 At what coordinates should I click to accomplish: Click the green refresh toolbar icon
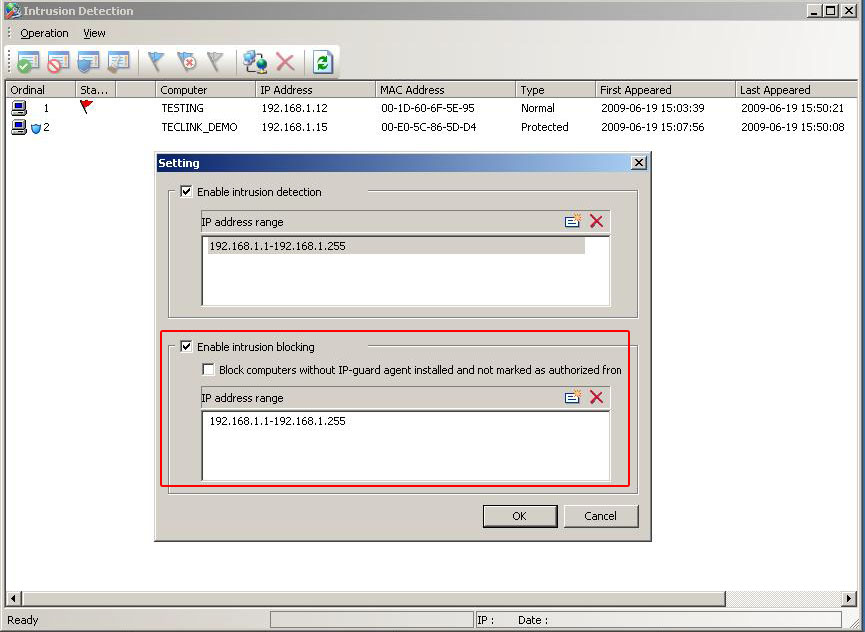click(322, 62)
